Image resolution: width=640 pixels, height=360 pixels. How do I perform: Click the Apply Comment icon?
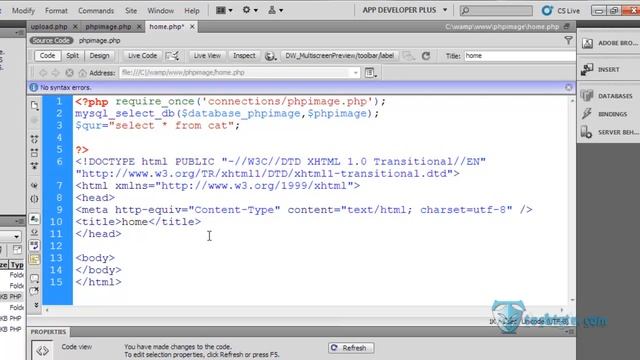tap(35, 279)
